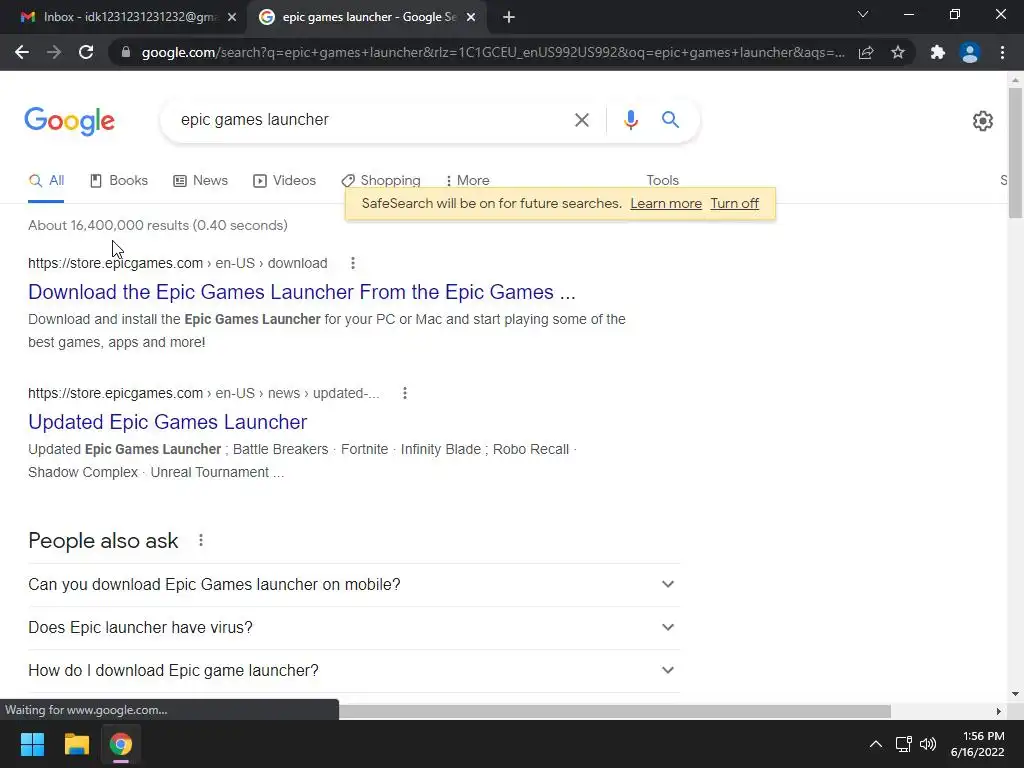Show hidden system tray icons
Screen dimensions: 1024x768
(876, 744)
